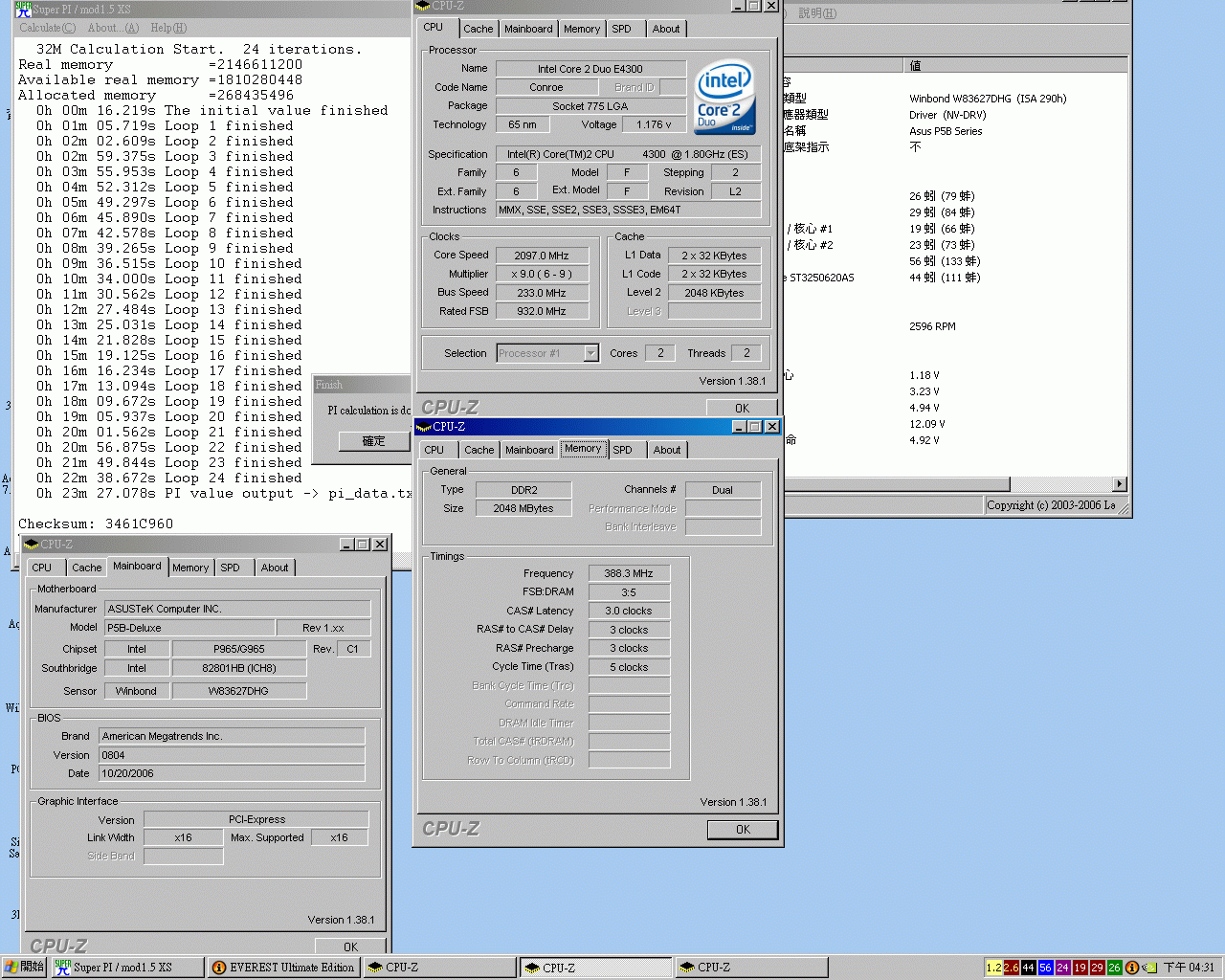Click the Intel Core 2 Duo logo
This screenshot has width=1225, height=980.
point(724,96)
